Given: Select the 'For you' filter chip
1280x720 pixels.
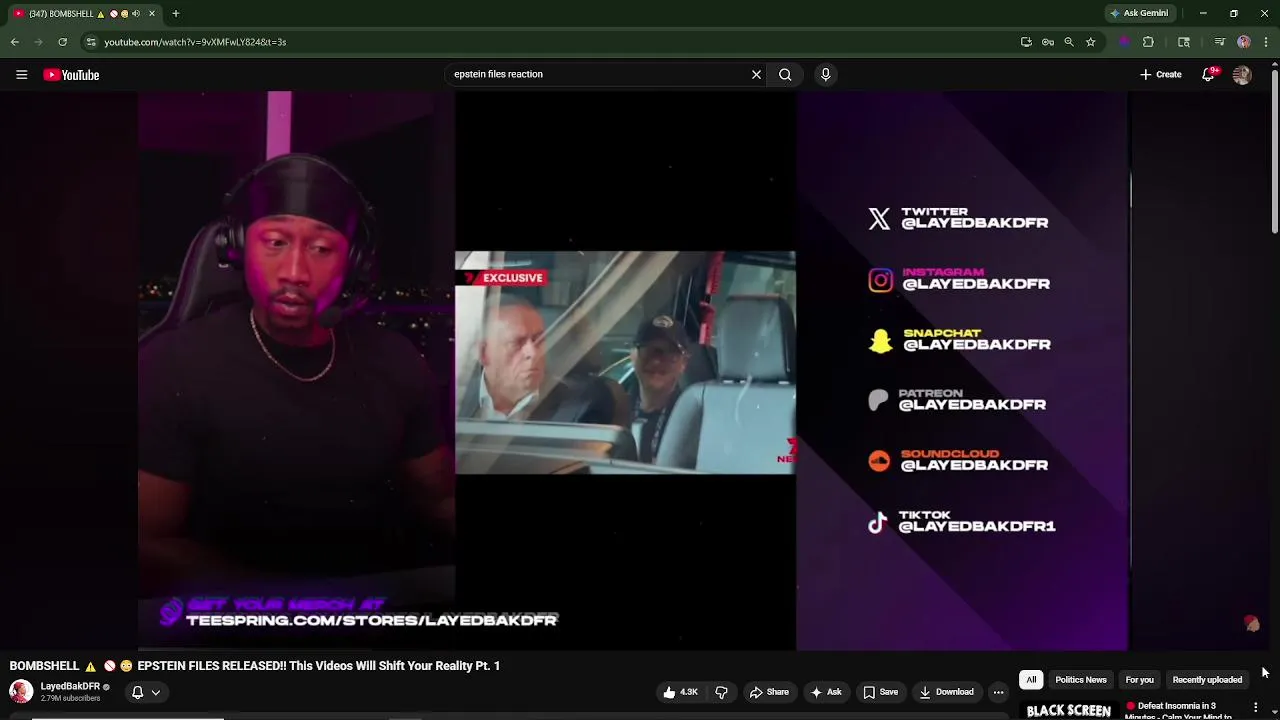Looking at the screenshot, I should (x=1139, y=680).
